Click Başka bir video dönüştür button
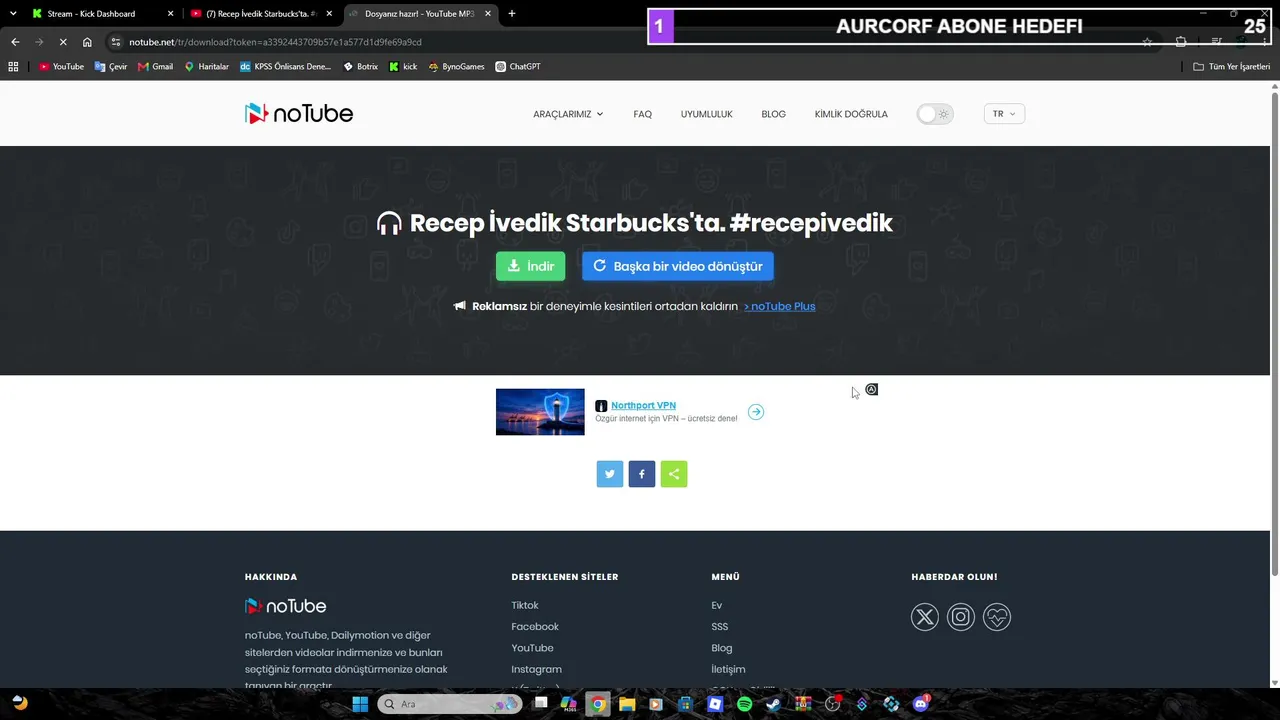1280x720 pixels. click(x=678, y=266)
